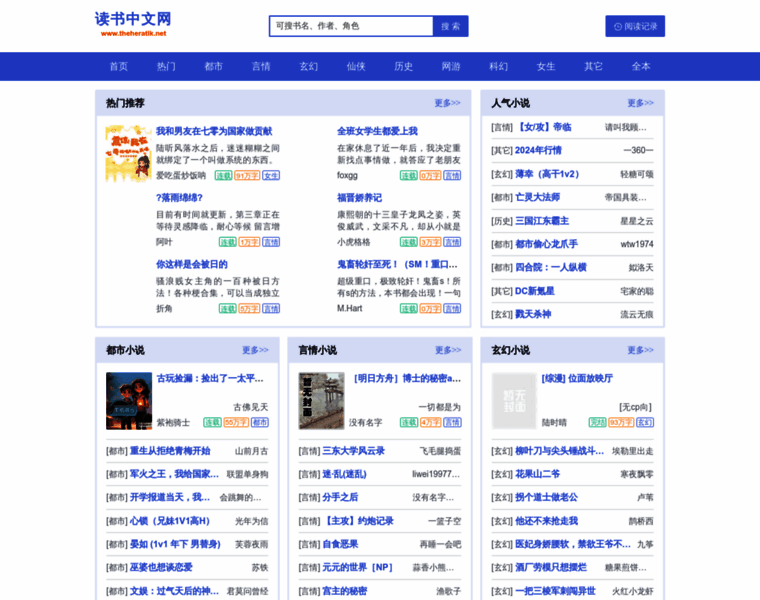Expand 更多 in 热门推荐 section
Image resolution: width=760 pixels, height=600 pixels.
[x=447, y=103]
